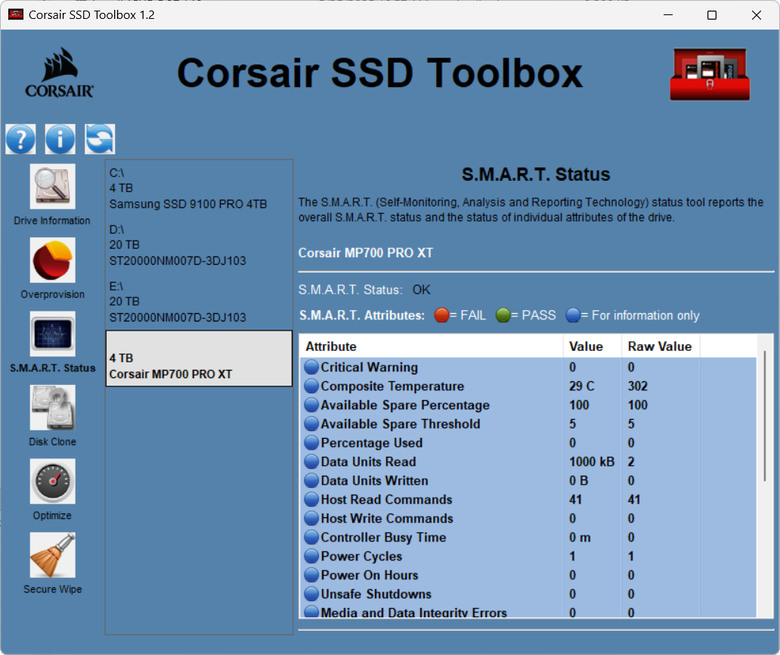Screen dimensions: 780x655
Task: Click the Power Cycles blue indicator
Action: [x=311, y=556]
